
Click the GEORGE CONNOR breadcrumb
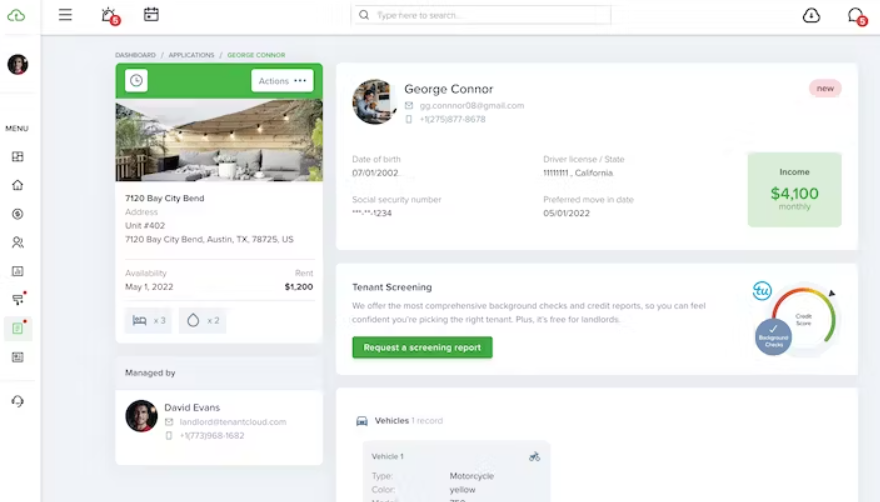256,55
